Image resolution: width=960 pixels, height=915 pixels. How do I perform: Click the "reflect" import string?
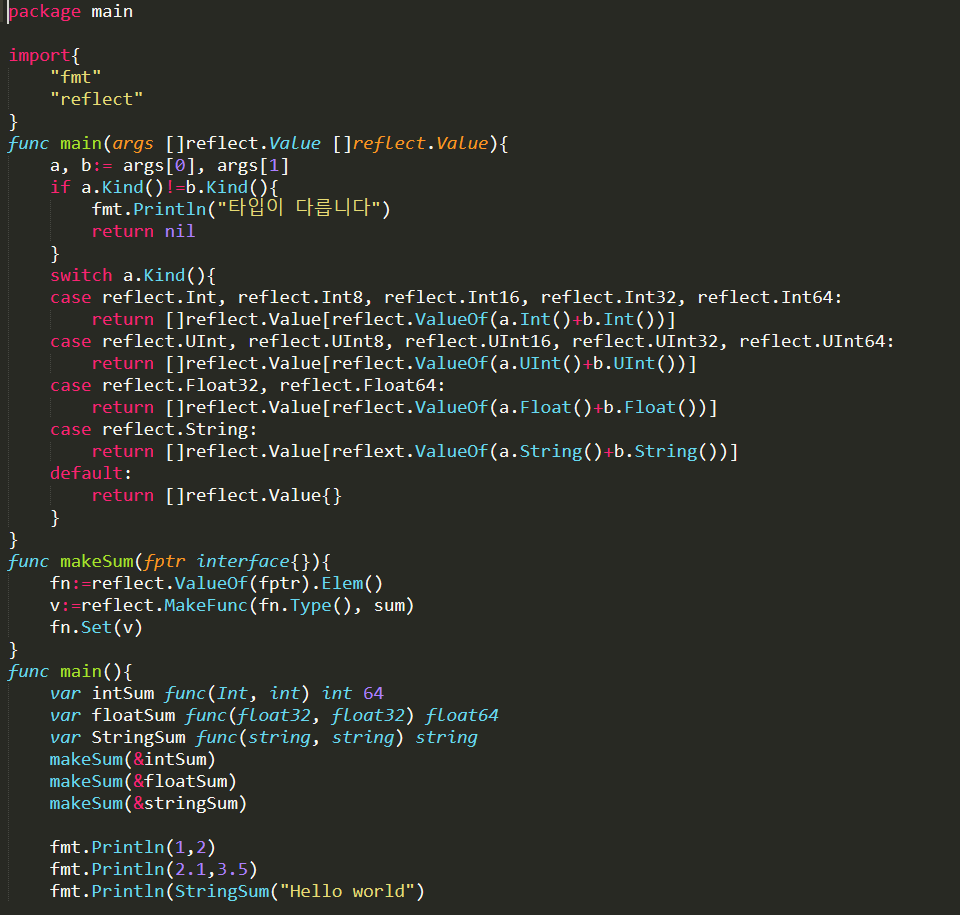pyautogui.click(x=97, y=99)
